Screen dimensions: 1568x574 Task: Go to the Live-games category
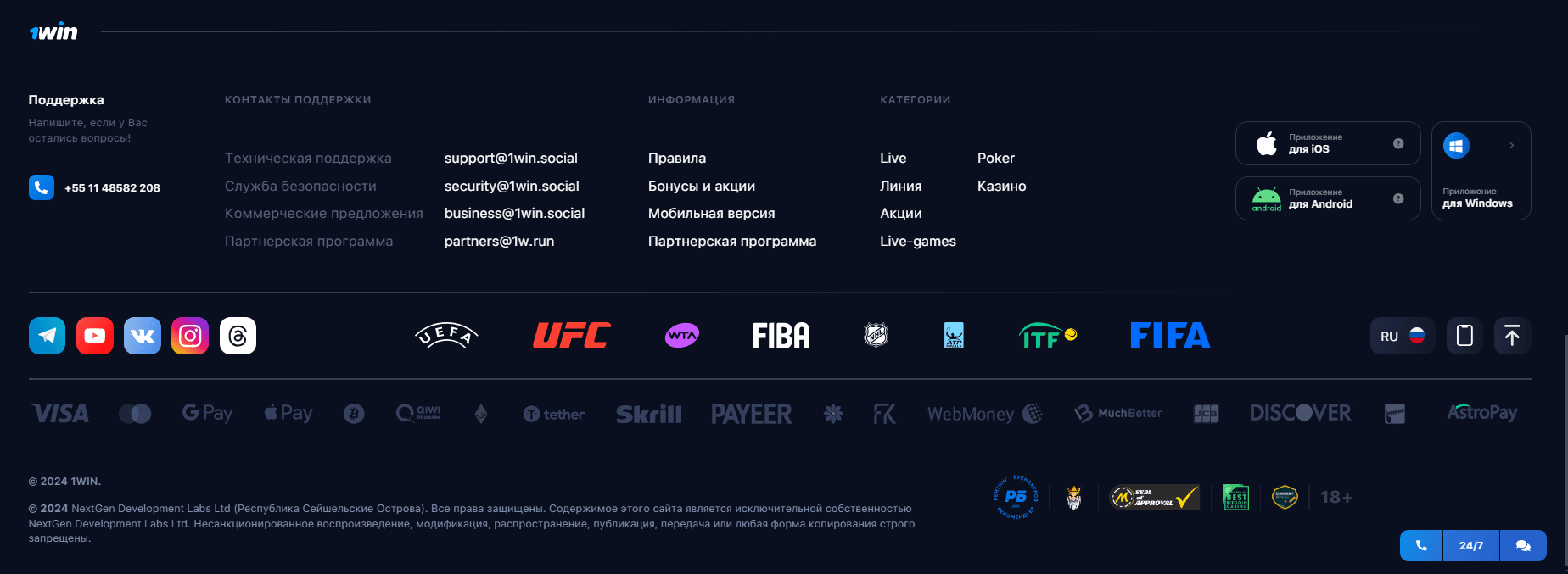click(x=917, y=242)
